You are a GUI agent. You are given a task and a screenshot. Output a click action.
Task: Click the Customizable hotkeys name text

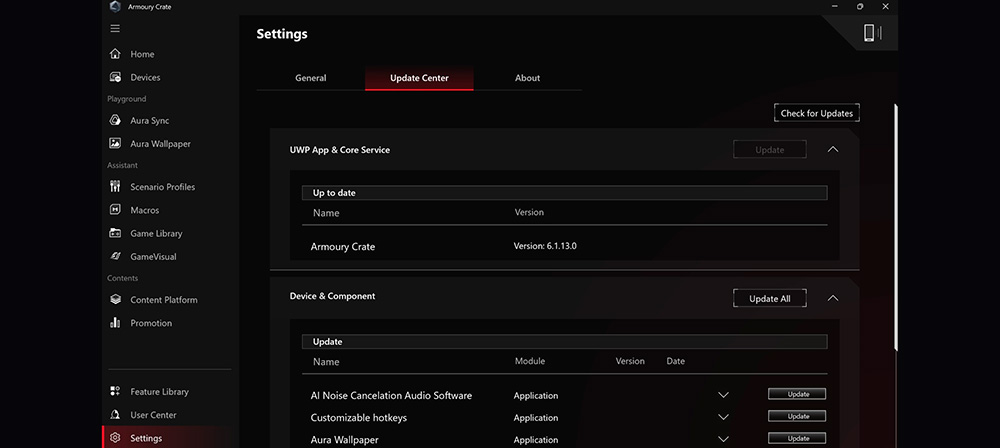tap(358, 418)
